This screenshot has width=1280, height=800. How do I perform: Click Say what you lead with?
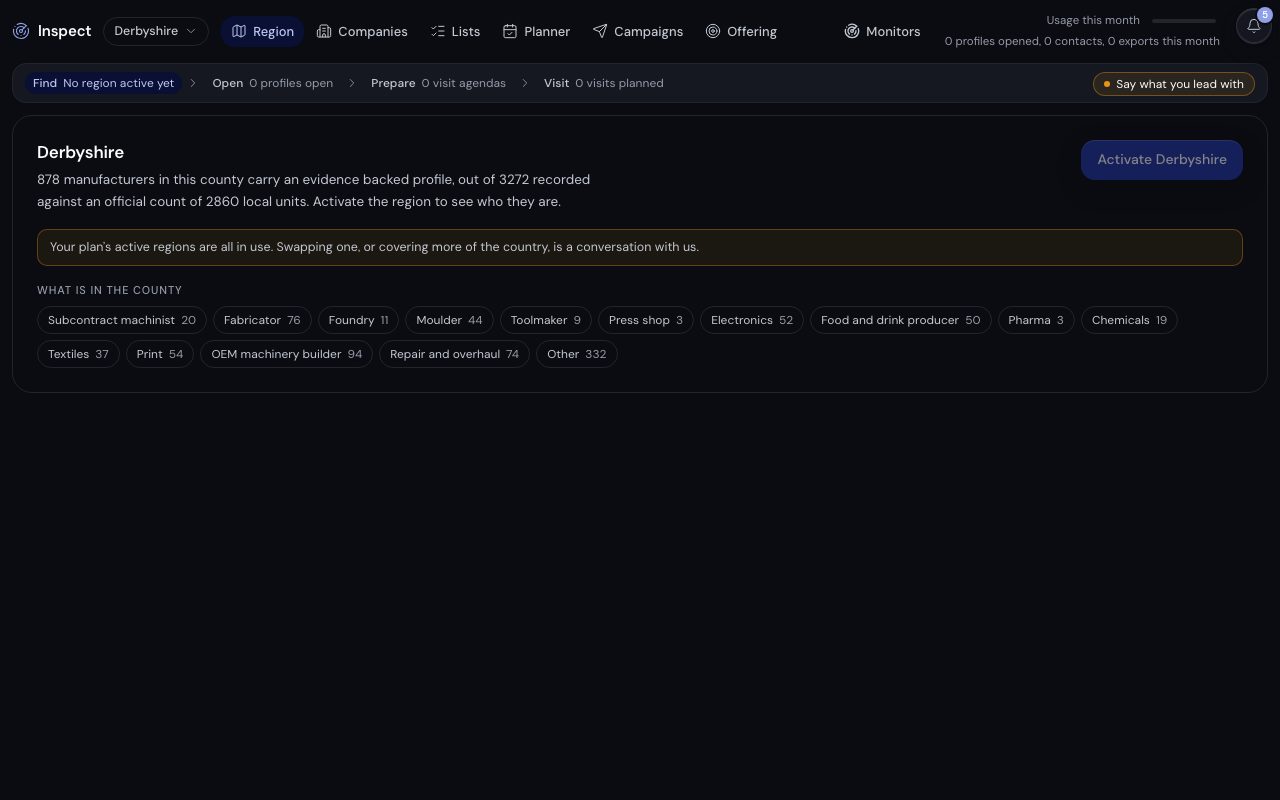tap(1174, 84)
